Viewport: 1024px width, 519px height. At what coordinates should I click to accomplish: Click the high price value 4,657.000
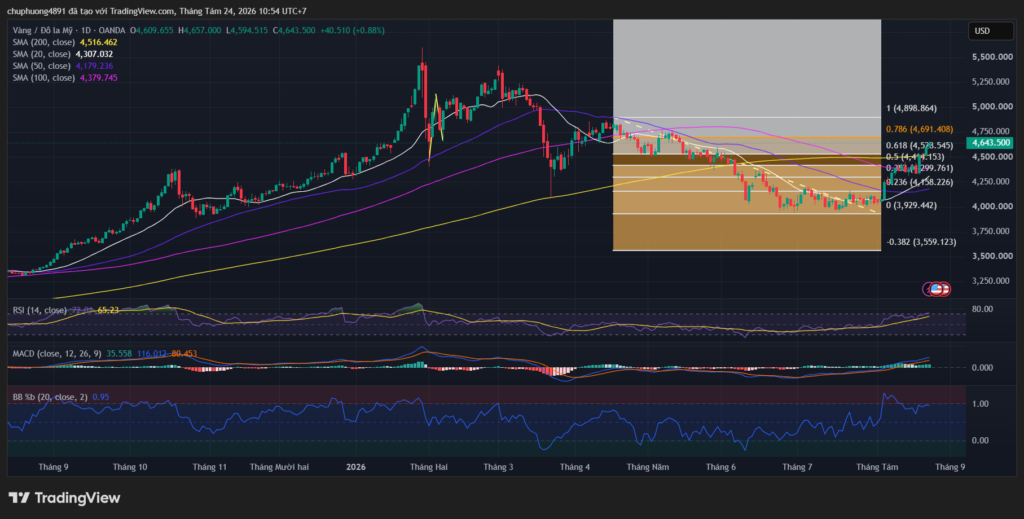point(202,30)
